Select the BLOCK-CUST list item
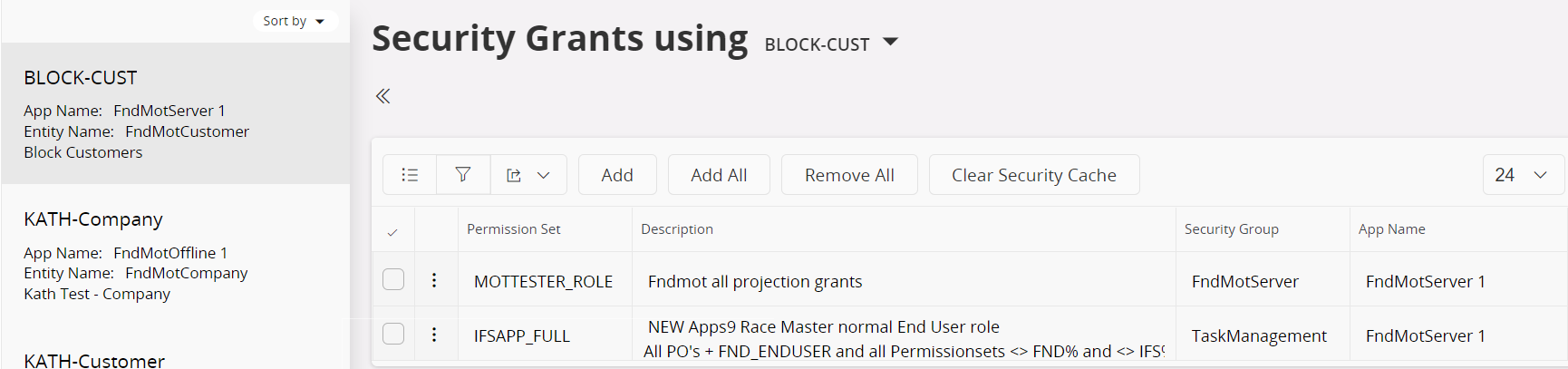The image size is (1568, 369). tap(176, 113)
